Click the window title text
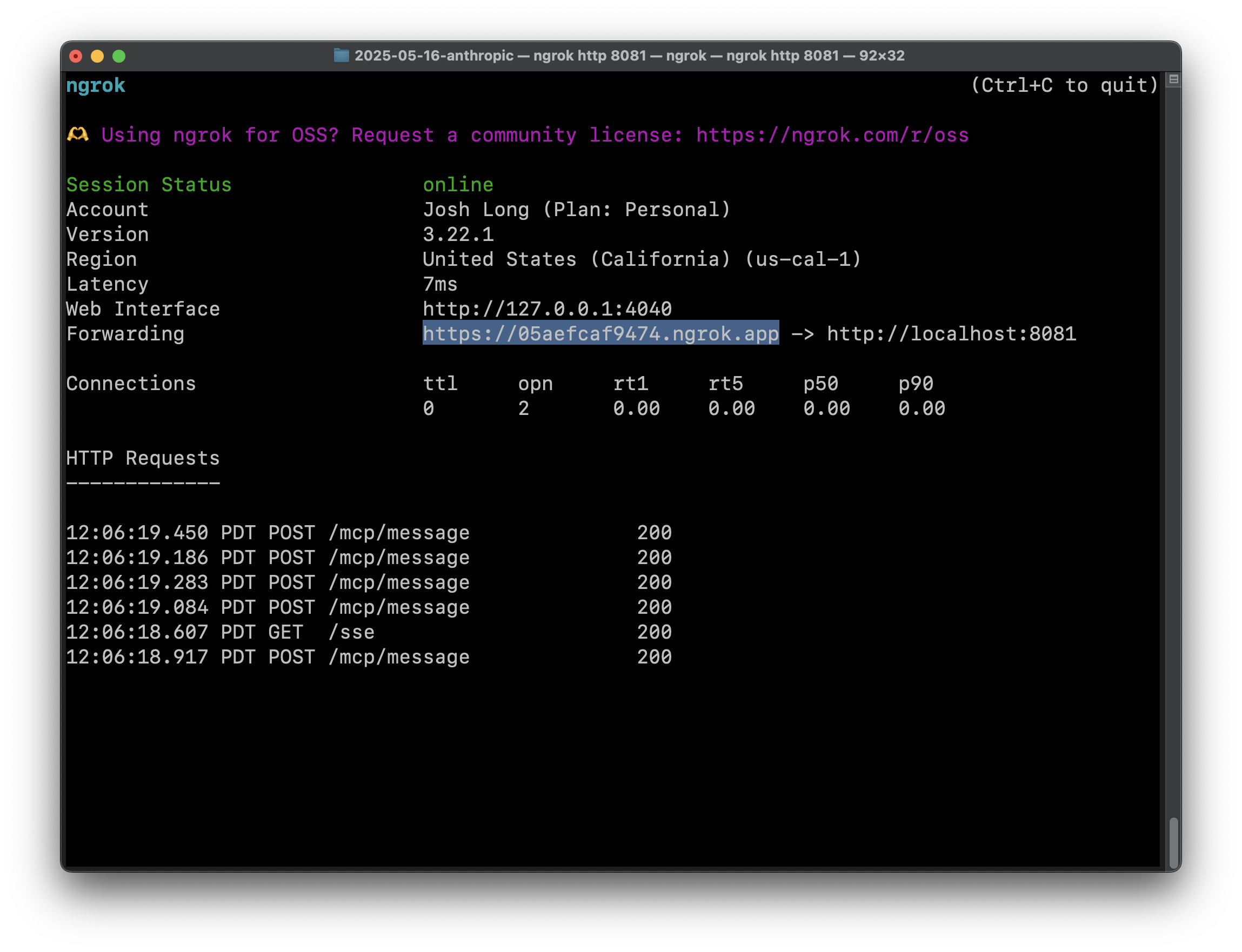Viewport: 1242px width, 952px height. point(629,56)
